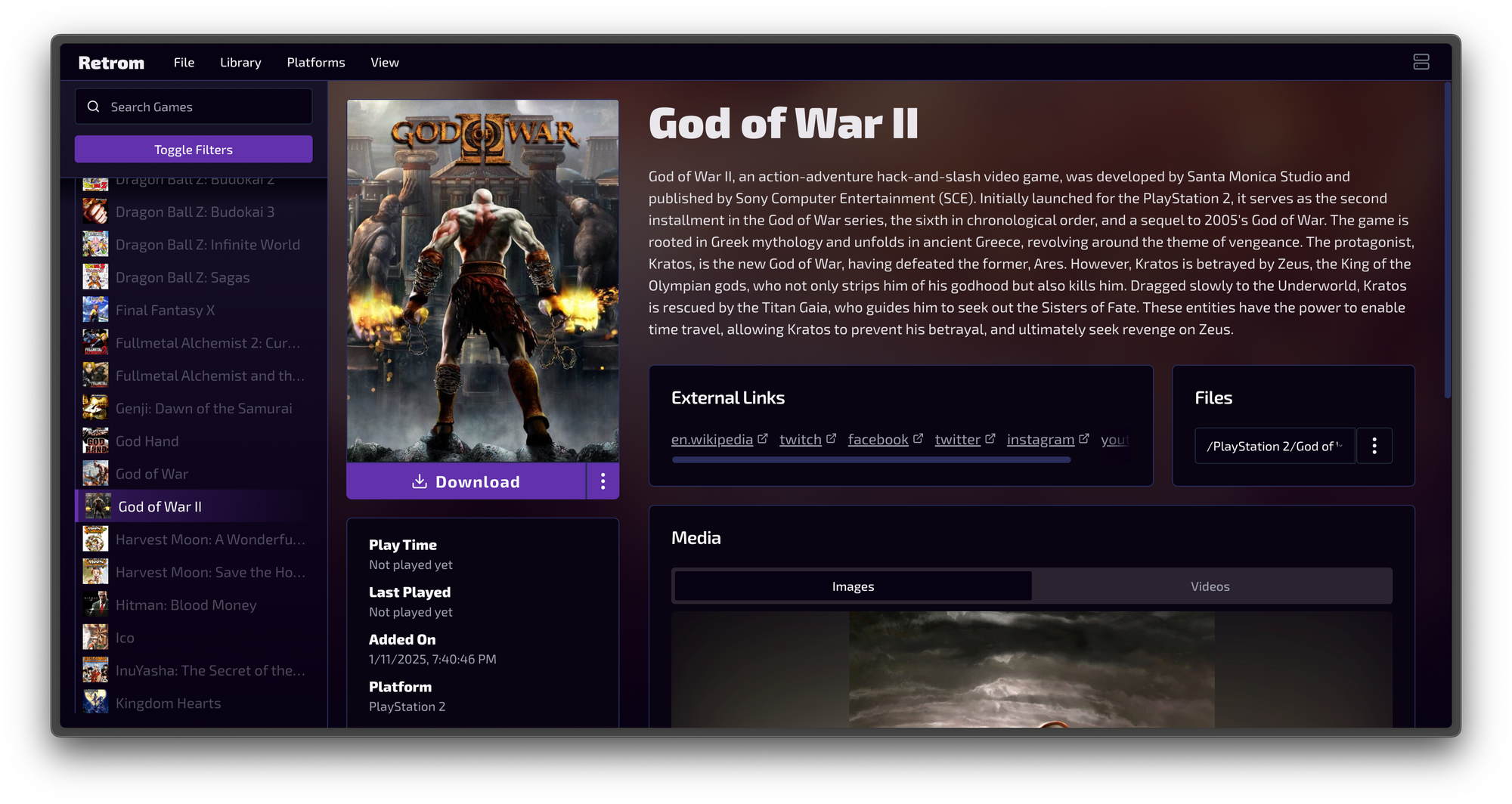Click the God of War II cover art
Image resolution: width=1512 pixels, height=804 pixels.
[x=482, y=280]
